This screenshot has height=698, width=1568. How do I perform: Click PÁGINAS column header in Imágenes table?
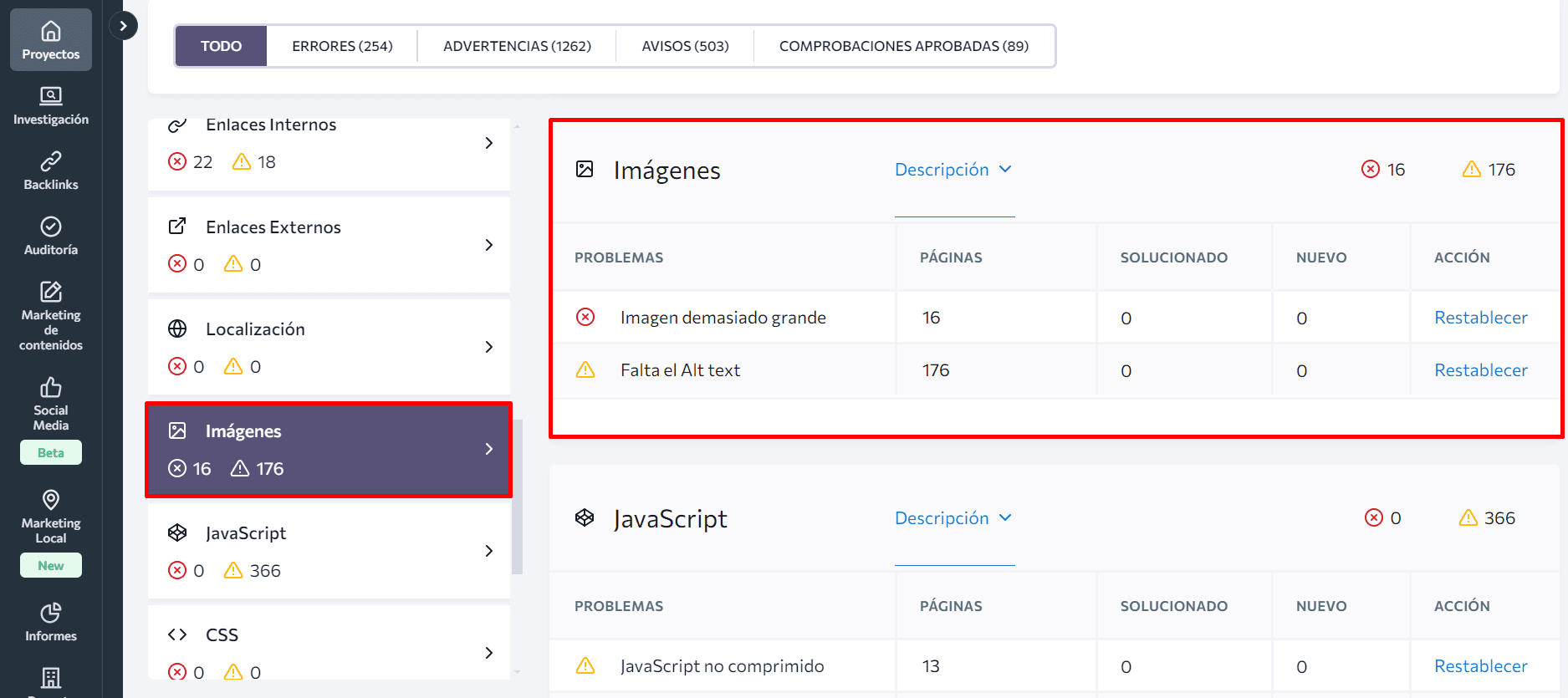pos(951,257)
